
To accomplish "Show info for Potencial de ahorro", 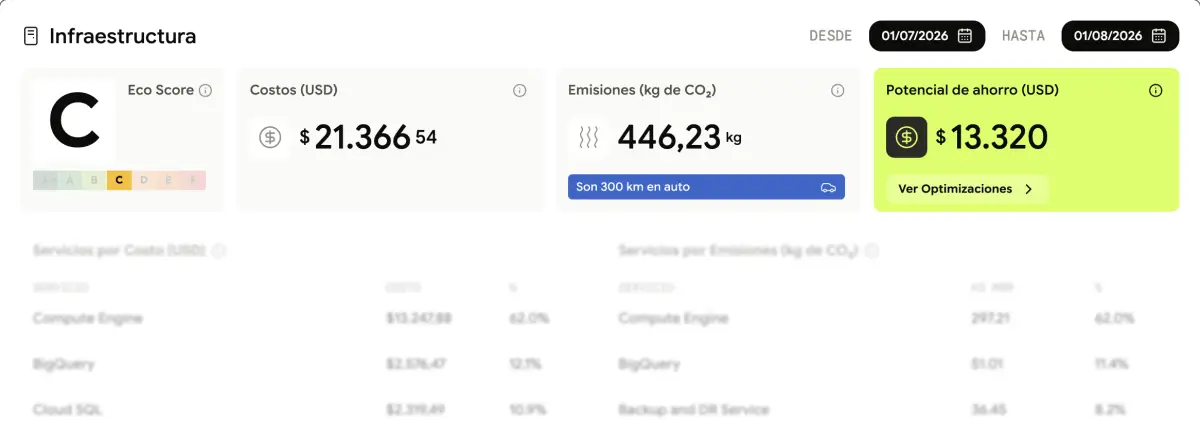I will coord(1156,90).
